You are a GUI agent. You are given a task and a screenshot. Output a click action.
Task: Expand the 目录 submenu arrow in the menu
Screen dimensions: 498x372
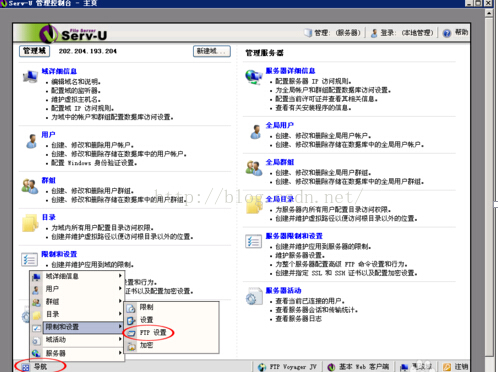120,314
